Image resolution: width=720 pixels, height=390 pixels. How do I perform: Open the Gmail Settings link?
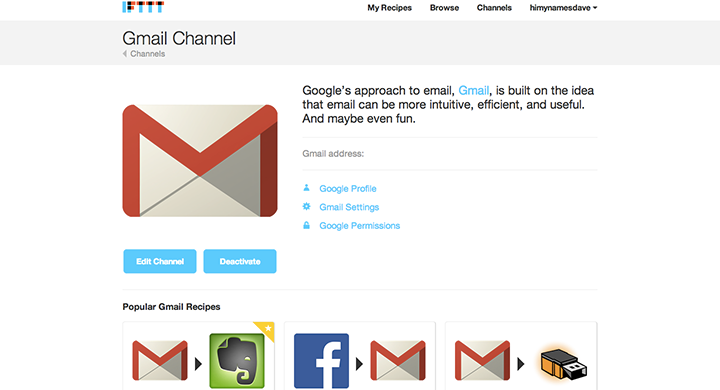click(x=349, y=207)
